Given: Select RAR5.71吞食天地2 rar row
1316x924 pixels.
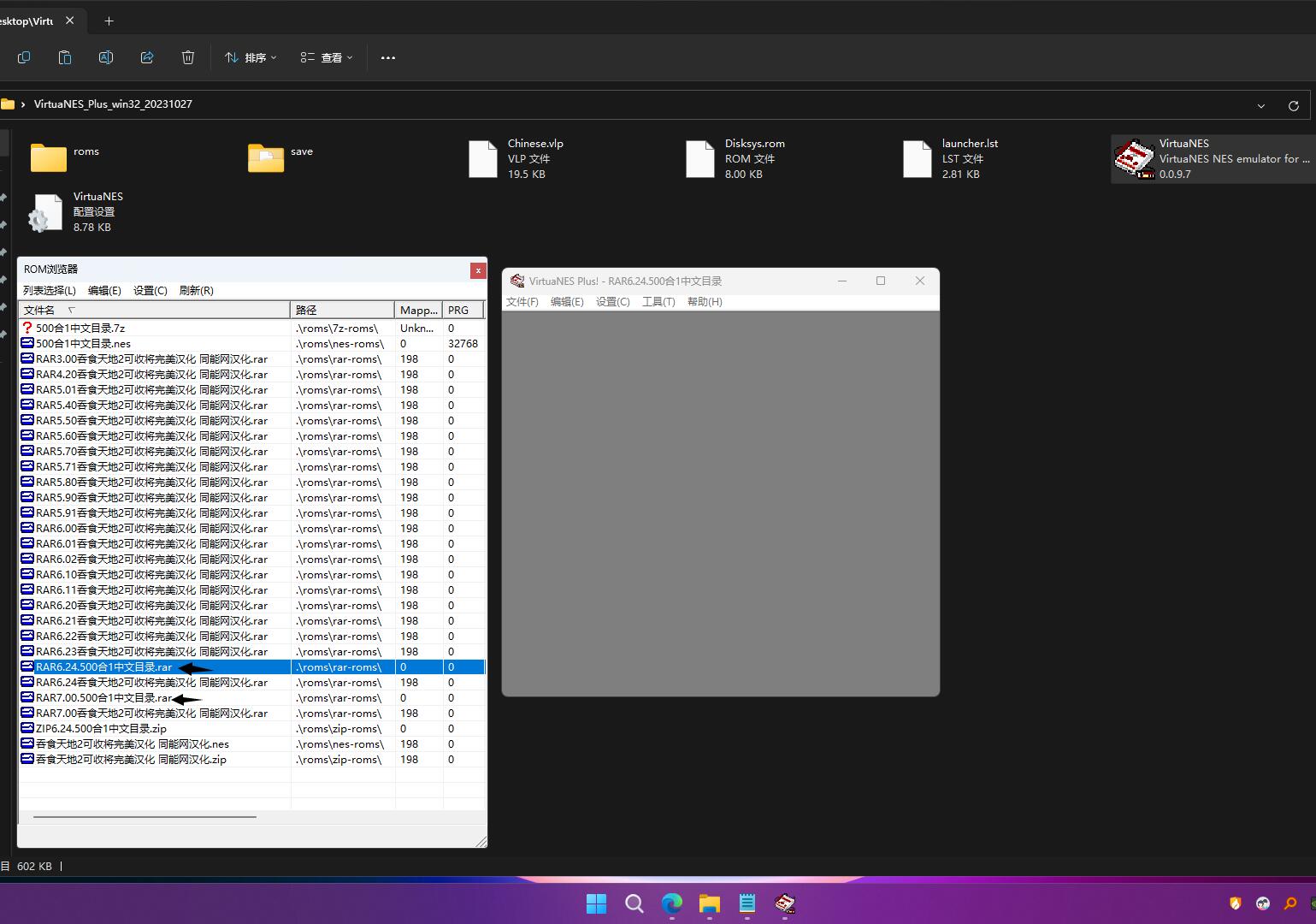Looking at the screenshot, I should [x=252, y=467].
